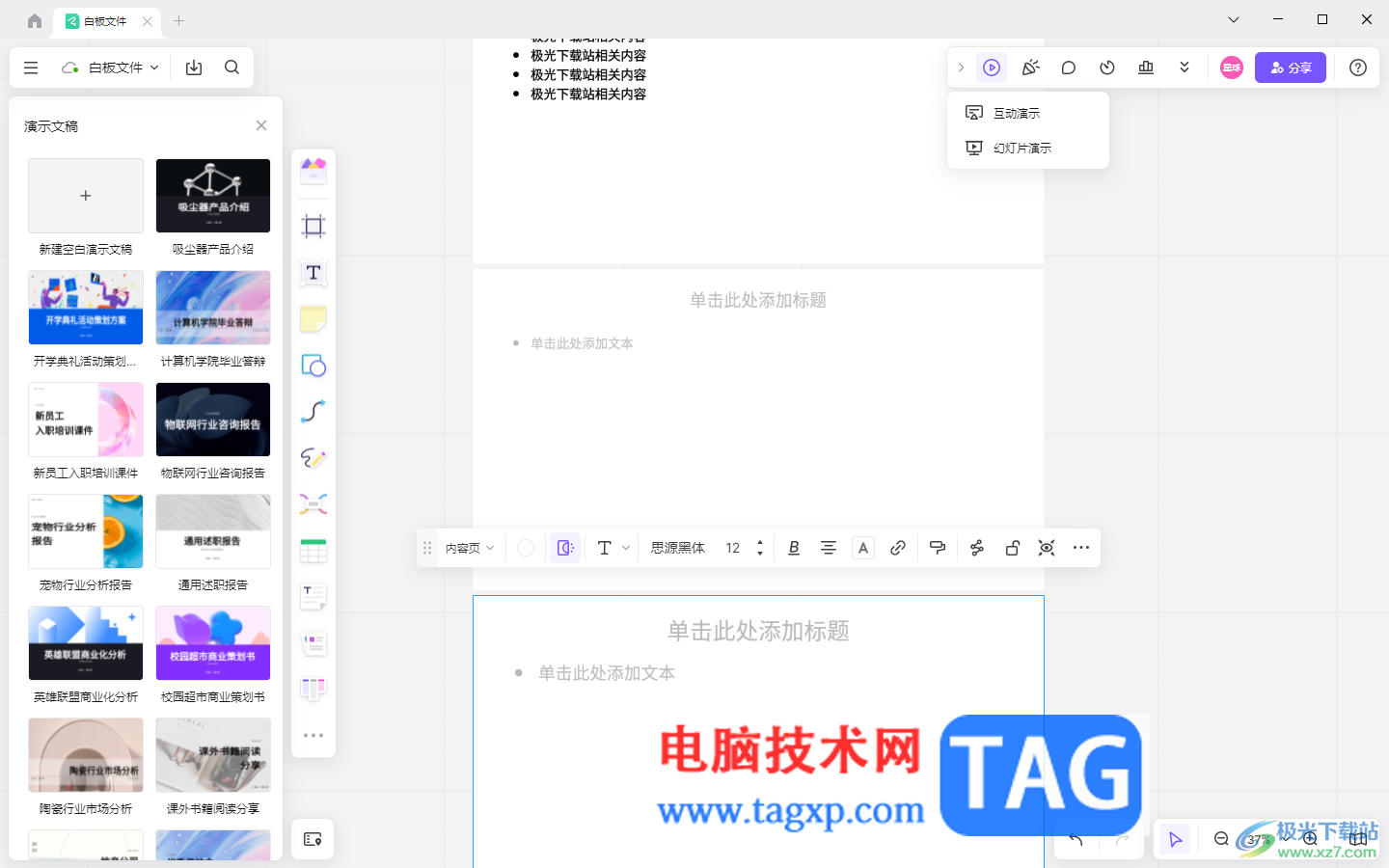
Task: Add a new tab with plus button
Action: tap(178, 20)
